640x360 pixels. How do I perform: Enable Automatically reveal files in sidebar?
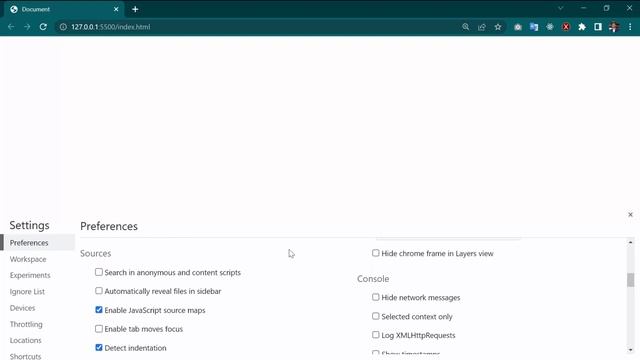pyautogui.click(x=99, y=291)
